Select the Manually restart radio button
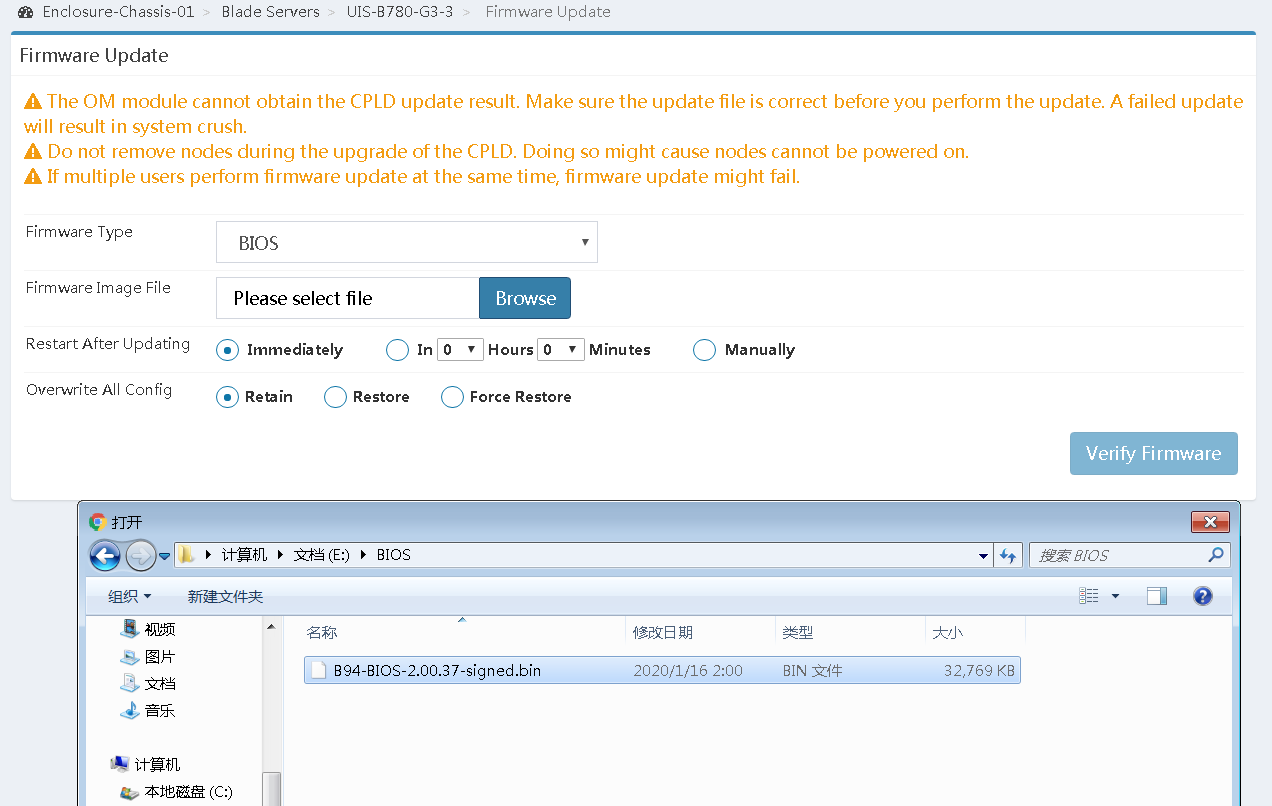This screenshot has height=806, width=1272. coord(704,350)
